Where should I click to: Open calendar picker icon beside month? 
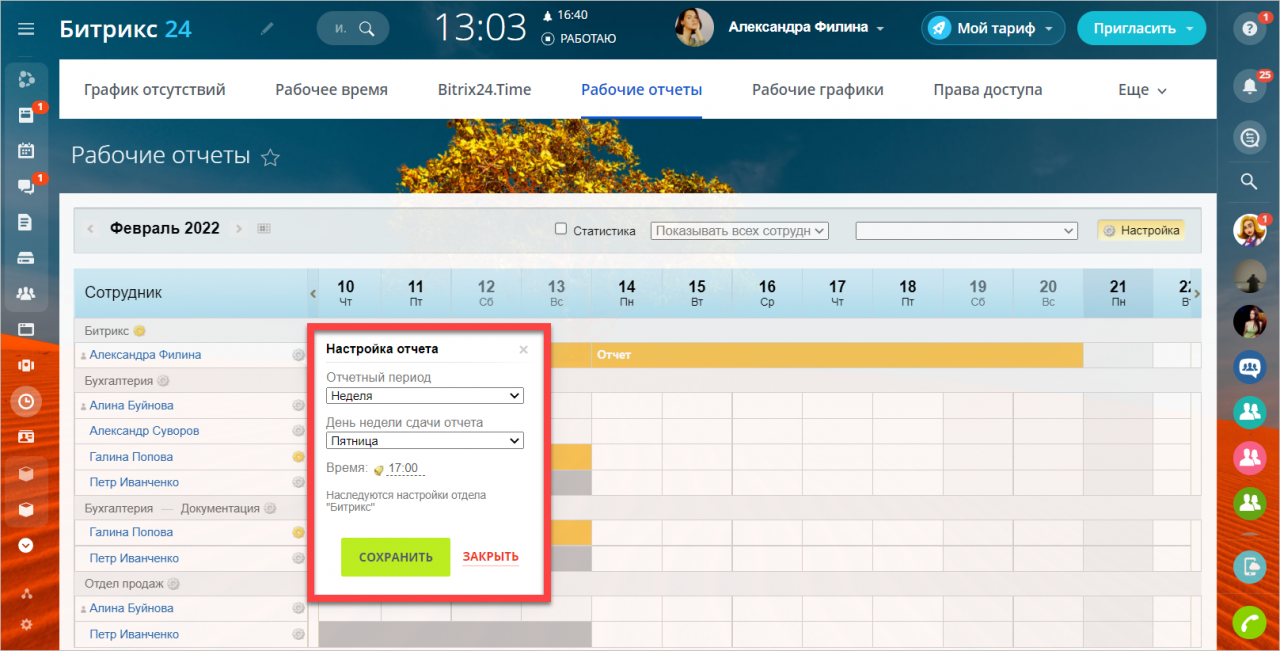pyautogui.click(x=264, y=229)
